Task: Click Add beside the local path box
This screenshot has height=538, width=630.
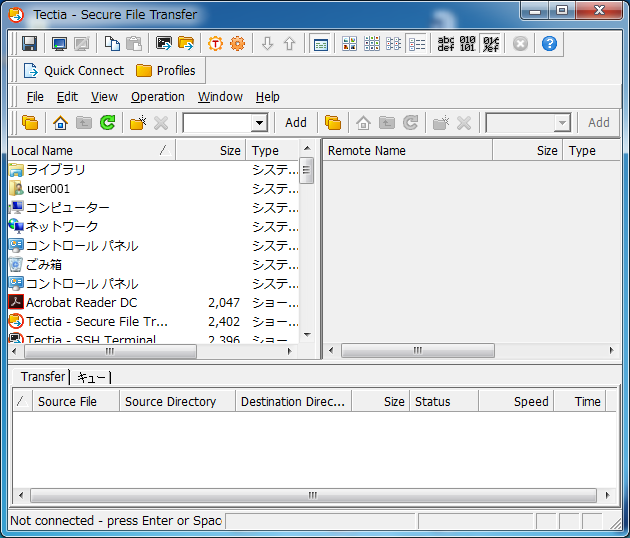Action: pyautogui.click(x=296, y=123)
